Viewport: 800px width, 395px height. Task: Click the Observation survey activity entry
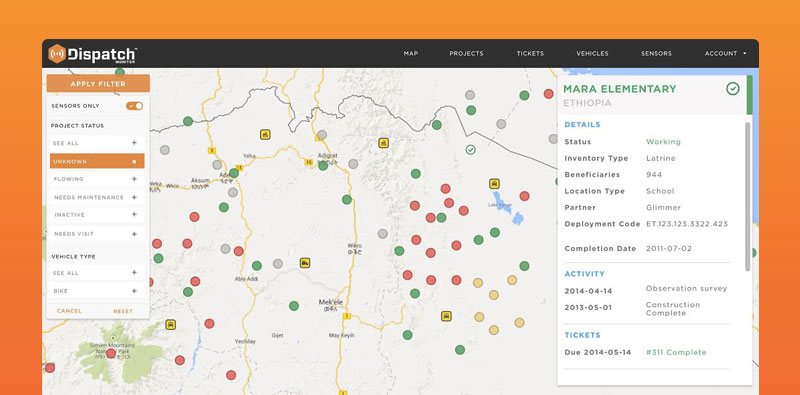(x=686, y=288)
